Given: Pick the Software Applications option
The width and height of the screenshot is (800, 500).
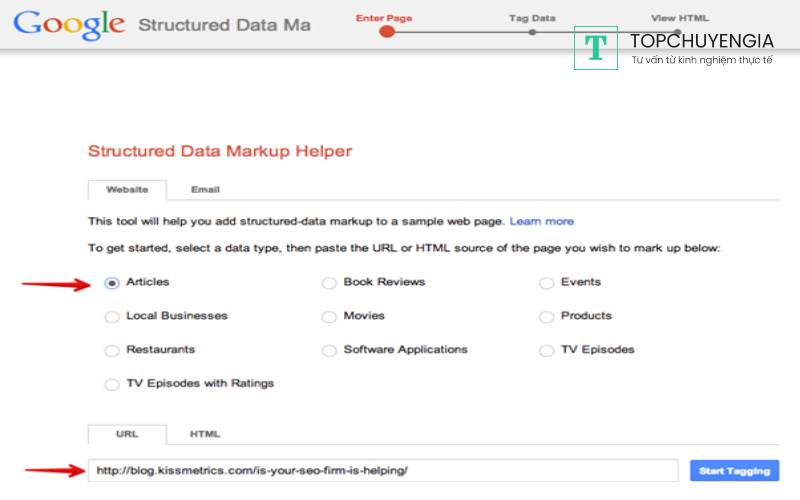Looking at the screenshot, I should (x=329, y=351).
